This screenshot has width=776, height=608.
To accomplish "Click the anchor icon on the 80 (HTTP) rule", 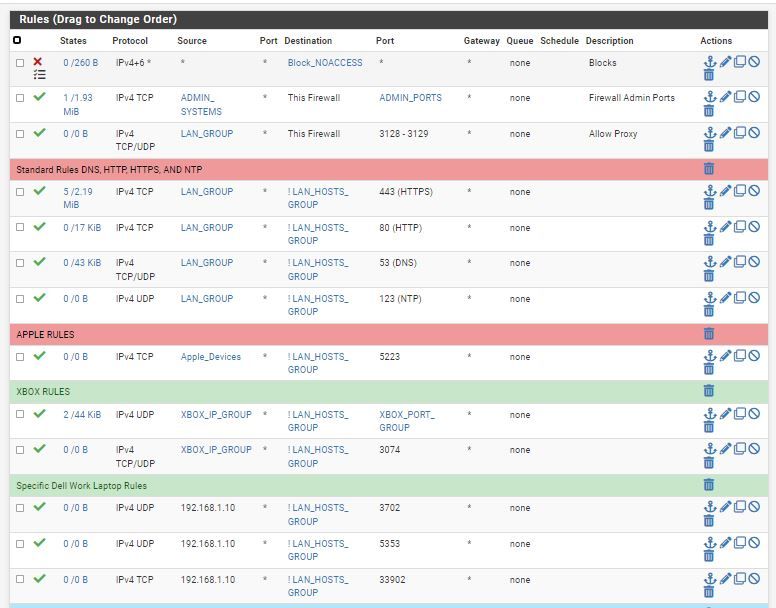I will pos(710,227).
